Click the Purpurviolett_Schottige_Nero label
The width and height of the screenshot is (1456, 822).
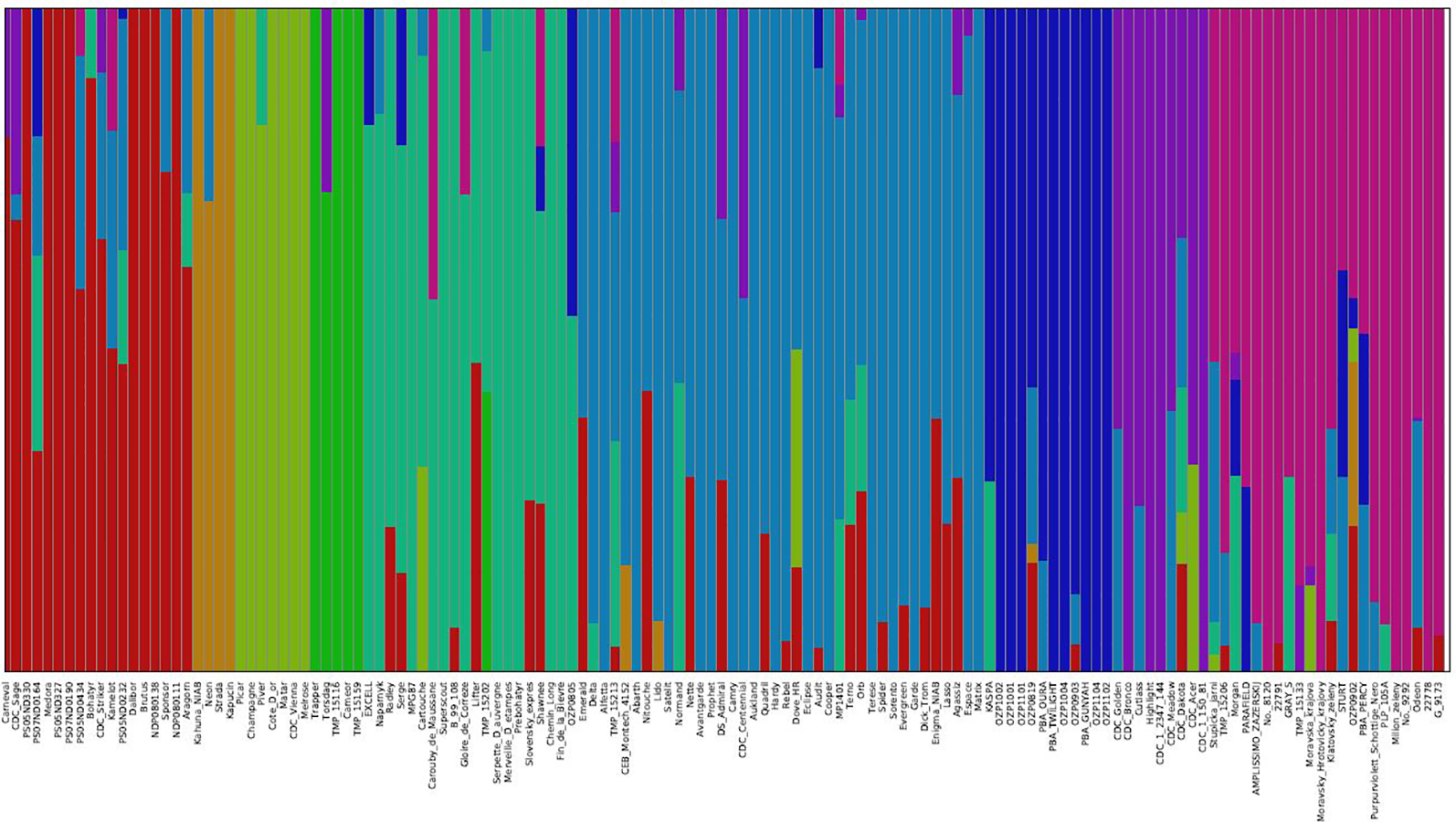pos(1374,749)
